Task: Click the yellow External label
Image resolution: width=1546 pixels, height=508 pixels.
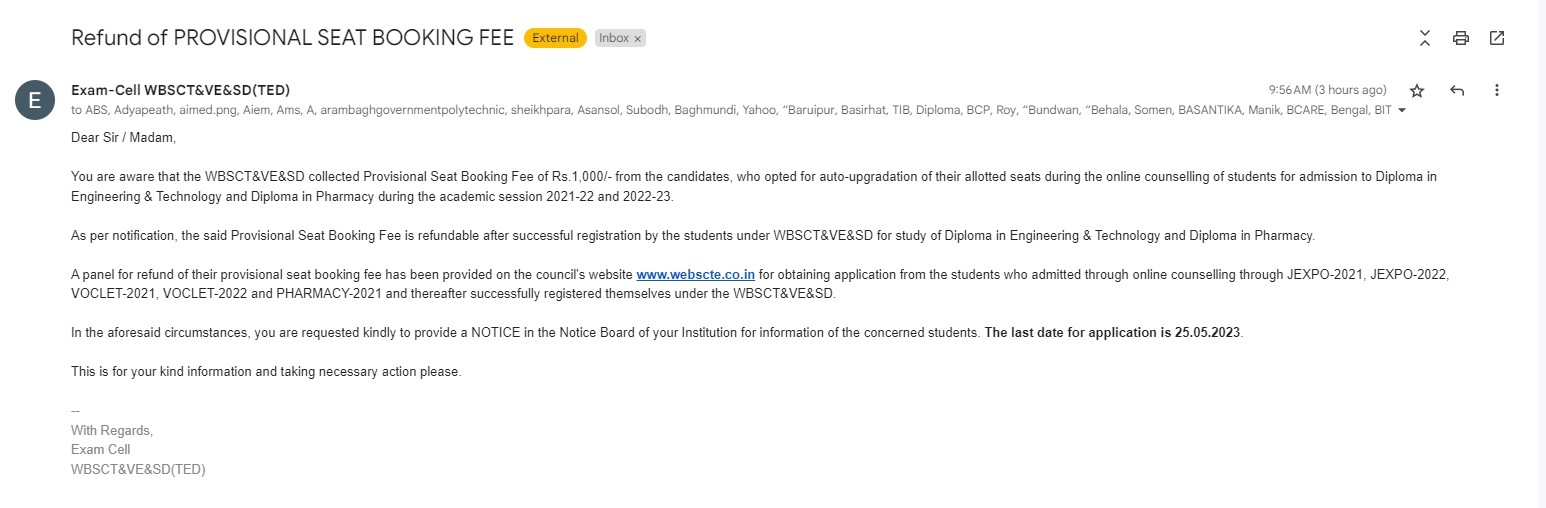Action: pyautogui.click(x=555, y=38)
